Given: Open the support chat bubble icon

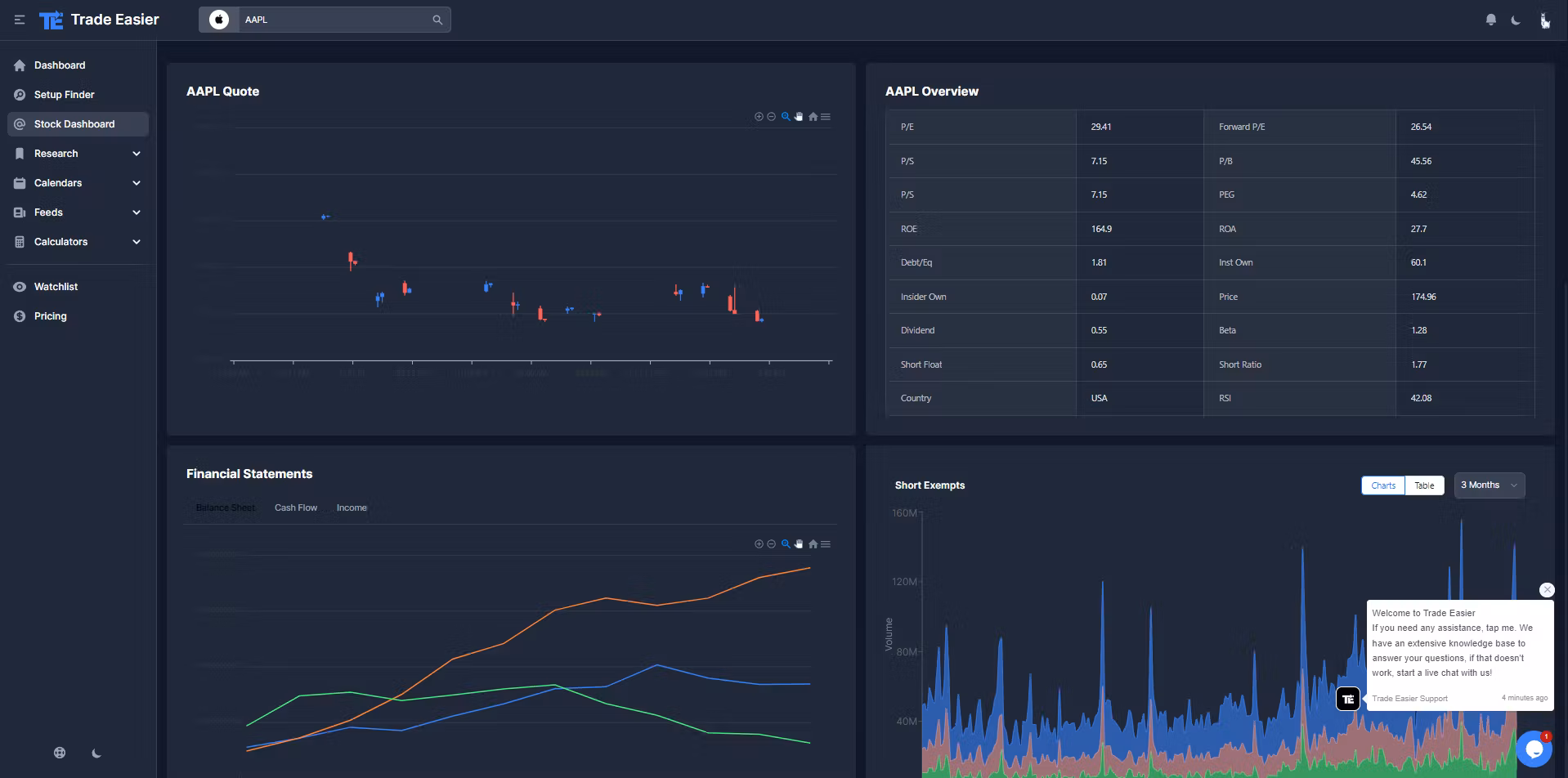Looking at the screenshot, I should click(1533, 749).
